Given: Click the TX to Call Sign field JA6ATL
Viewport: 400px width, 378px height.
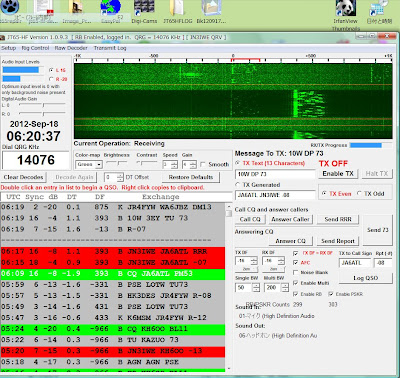Looking at the screenshot, I should tap(355, 263).
